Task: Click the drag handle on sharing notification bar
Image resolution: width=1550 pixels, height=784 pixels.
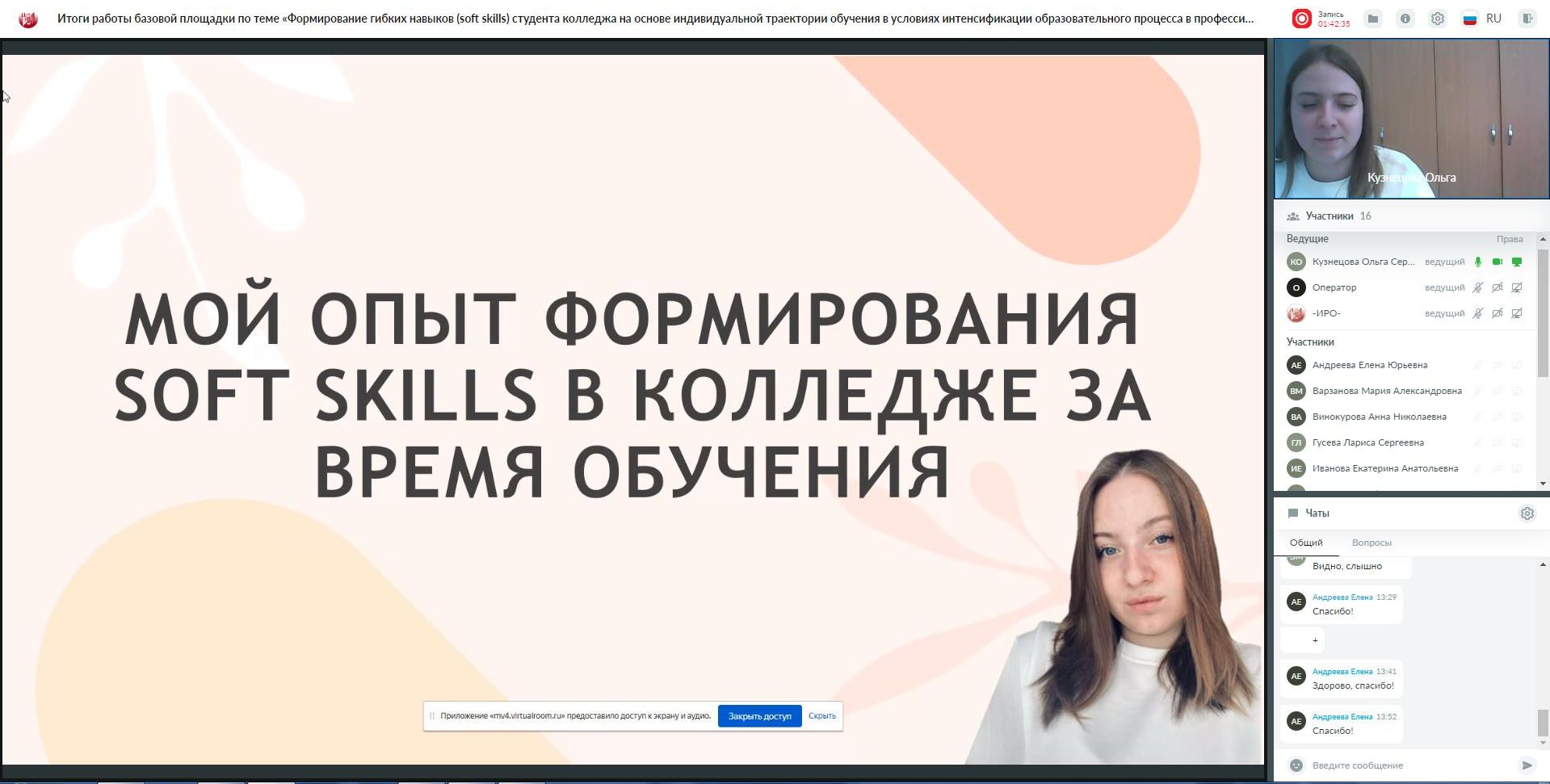Action: tap(432, 716)
